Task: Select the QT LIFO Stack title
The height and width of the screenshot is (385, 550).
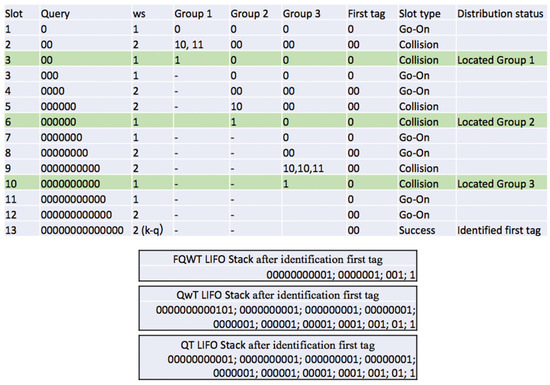Action: (277, 345)
